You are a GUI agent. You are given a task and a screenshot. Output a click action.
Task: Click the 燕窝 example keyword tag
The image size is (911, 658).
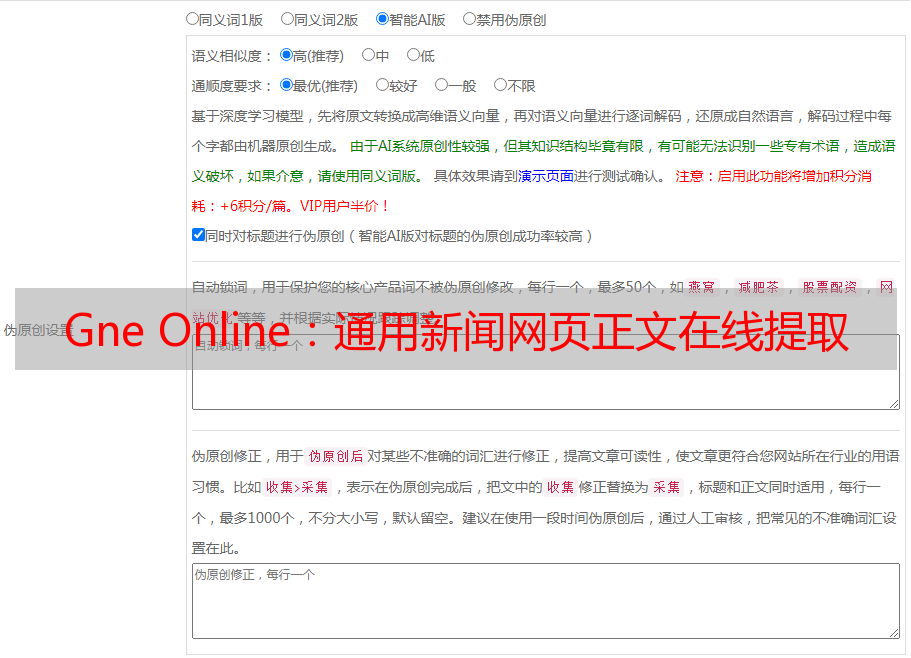tap(701, 287)
